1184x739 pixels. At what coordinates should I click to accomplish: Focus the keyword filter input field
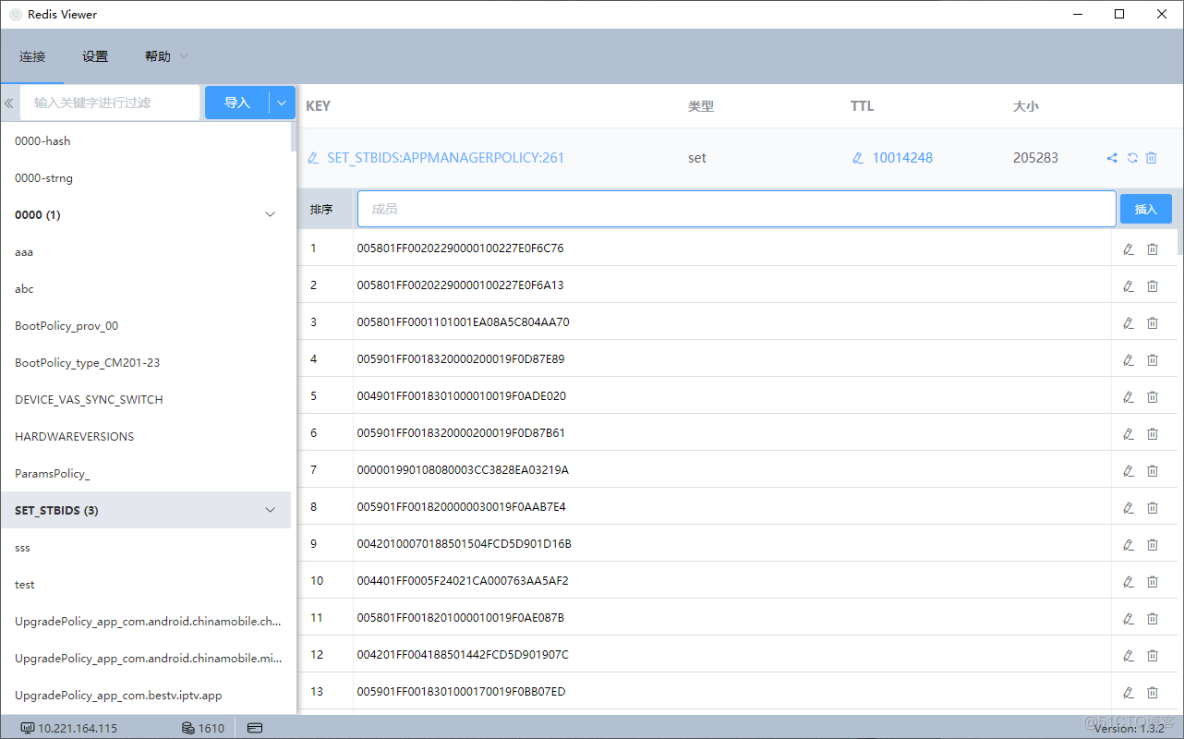(109, 103)
